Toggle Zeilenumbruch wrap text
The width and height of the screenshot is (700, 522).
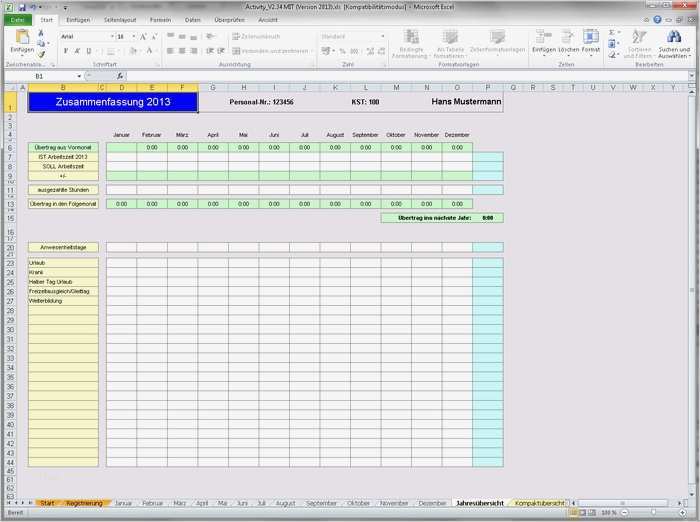[x=256, y=36]
